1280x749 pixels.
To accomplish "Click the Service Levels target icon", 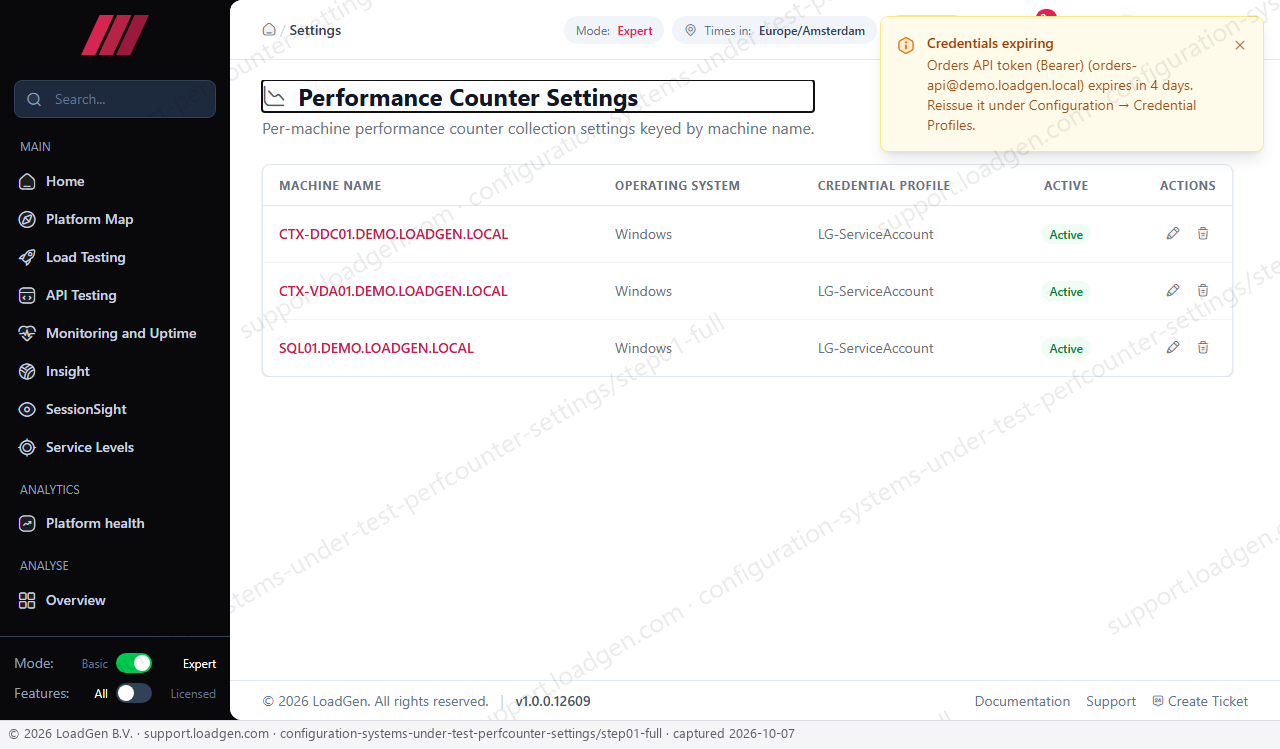I will [27, 447].
